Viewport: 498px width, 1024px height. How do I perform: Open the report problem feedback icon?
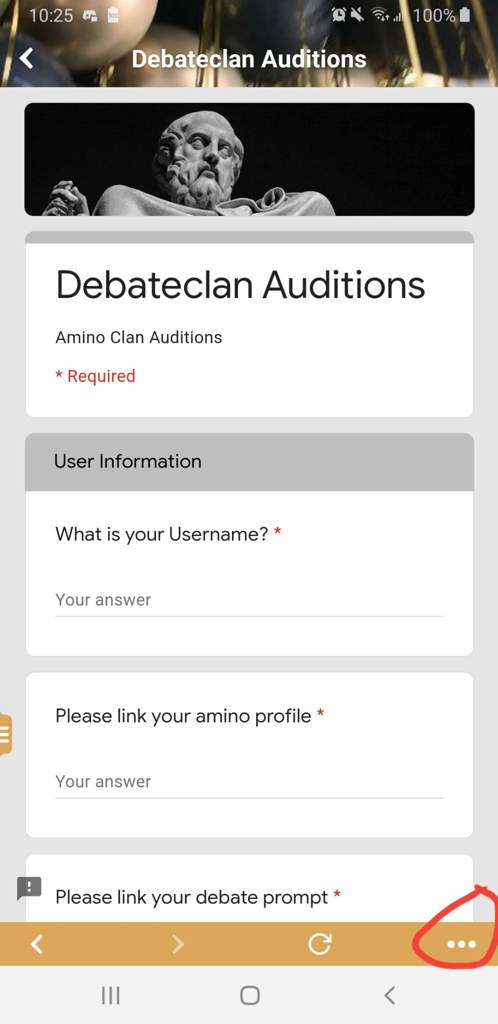coord(29,888)
